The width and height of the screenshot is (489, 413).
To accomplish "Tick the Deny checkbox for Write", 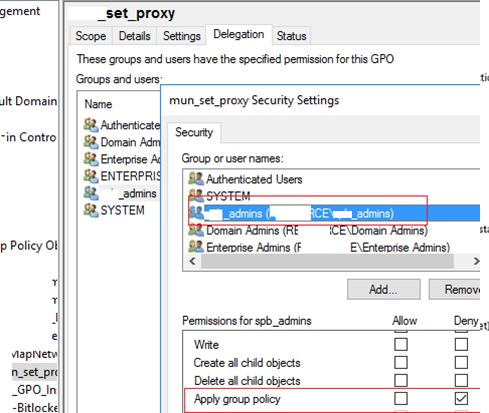I will point(461,344).
